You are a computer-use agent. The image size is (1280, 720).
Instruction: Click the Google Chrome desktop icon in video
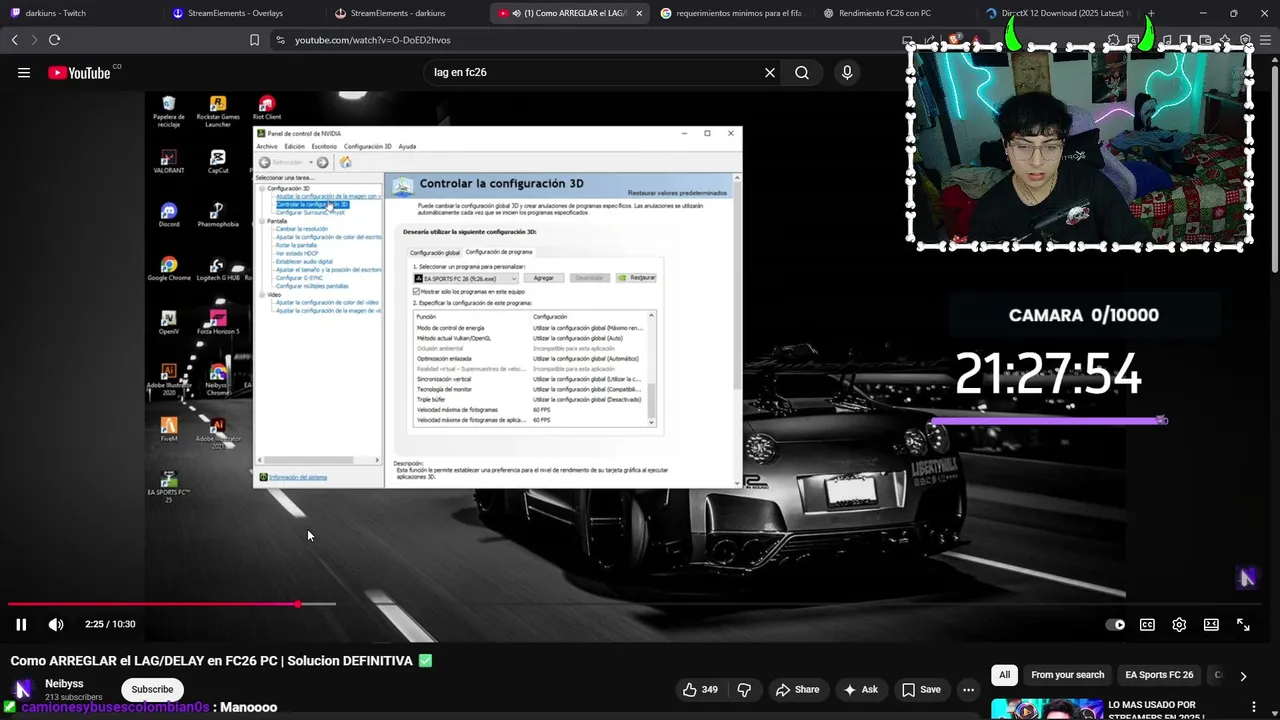[169, 269]
